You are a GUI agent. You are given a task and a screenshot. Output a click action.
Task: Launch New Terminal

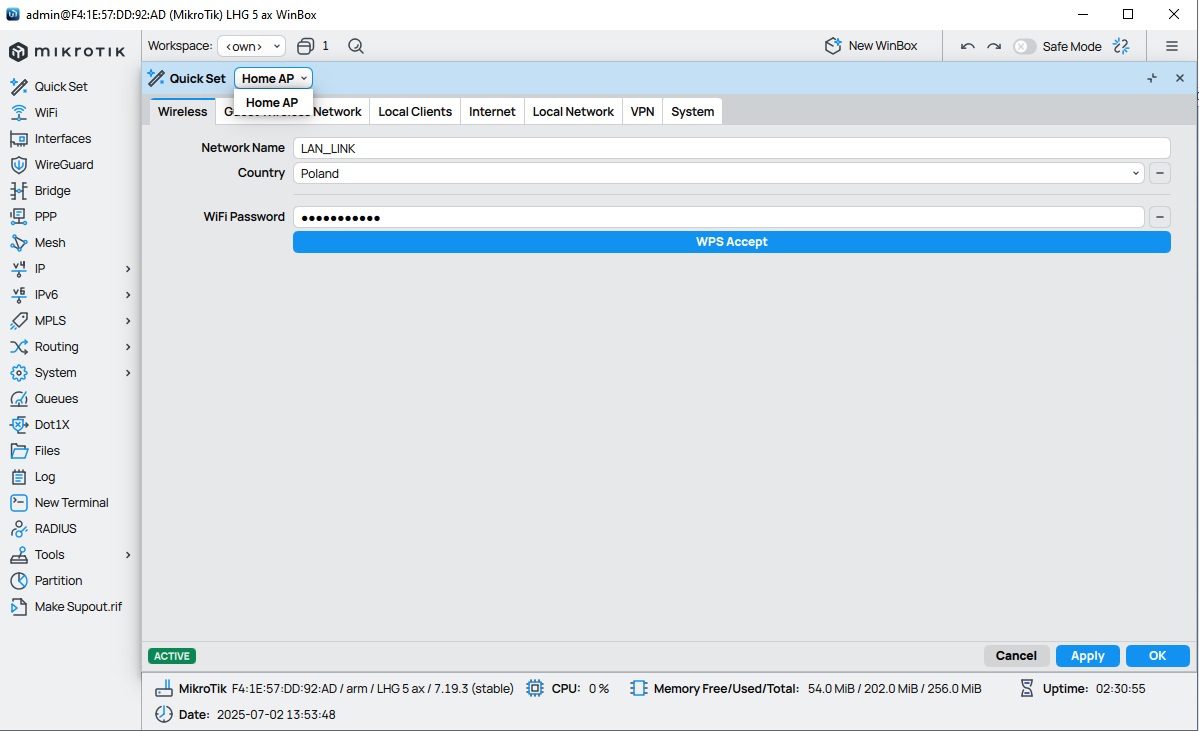pyautogui.click(x=71, y=502)
